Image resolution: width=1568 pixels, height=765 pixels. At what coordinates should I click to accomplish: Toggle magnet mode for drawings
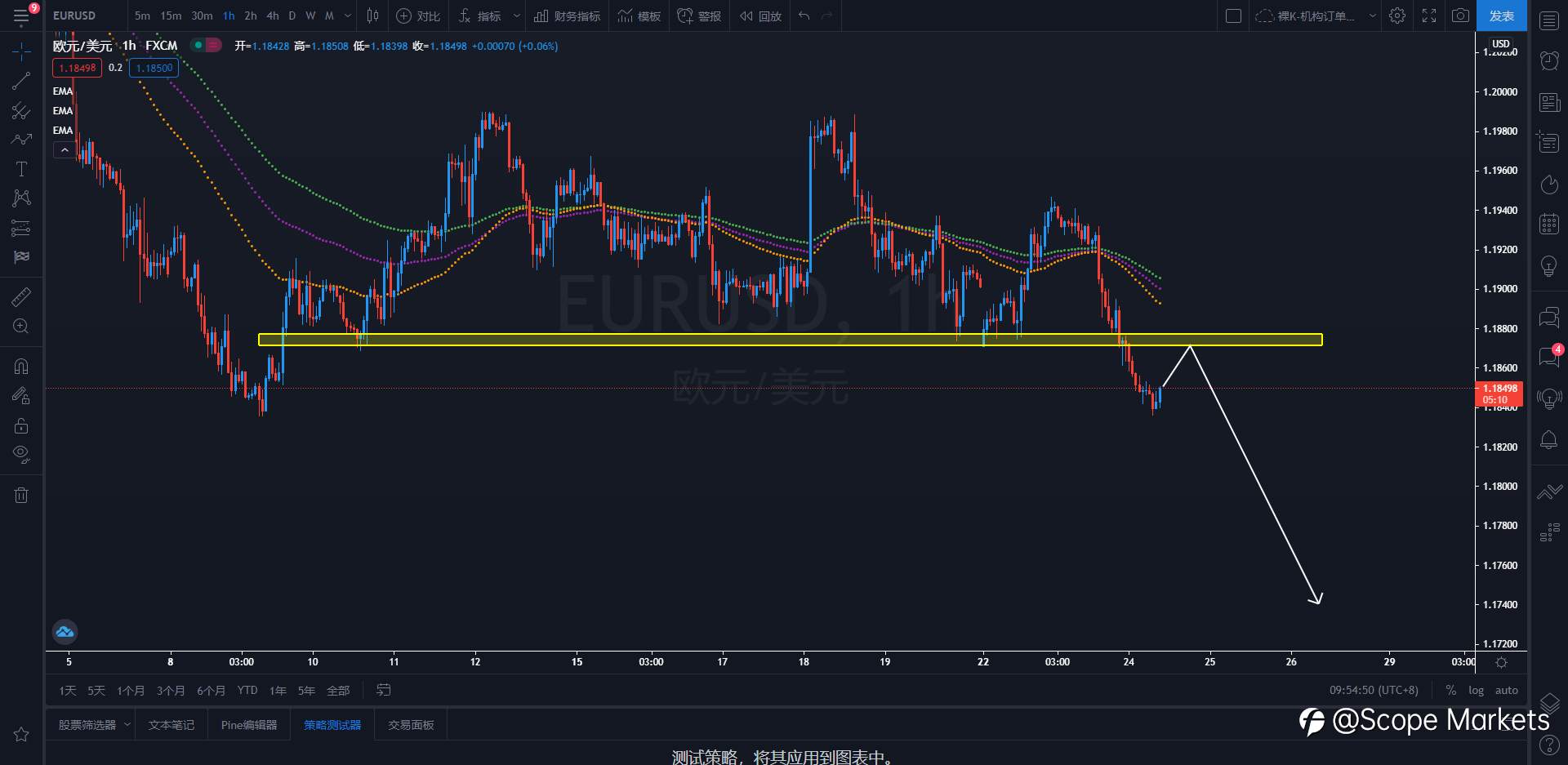pos(22,366)
